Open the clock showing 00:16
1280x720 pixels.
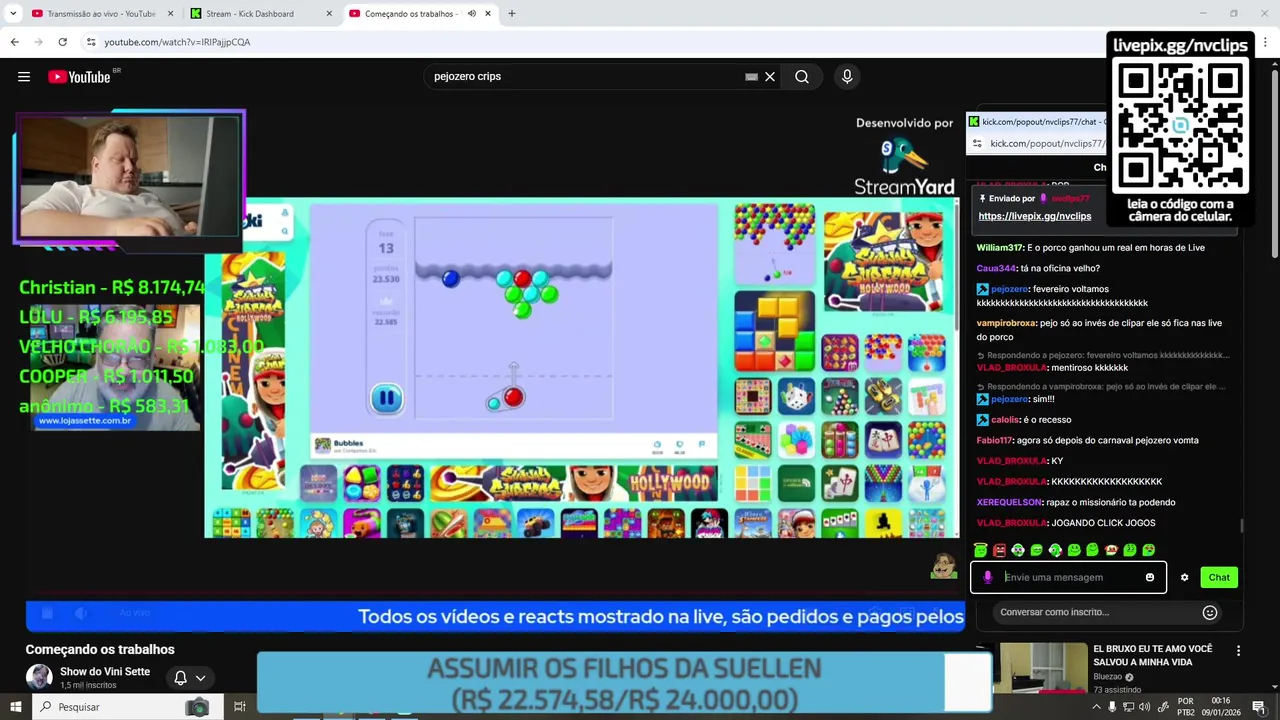[1220, 707]
